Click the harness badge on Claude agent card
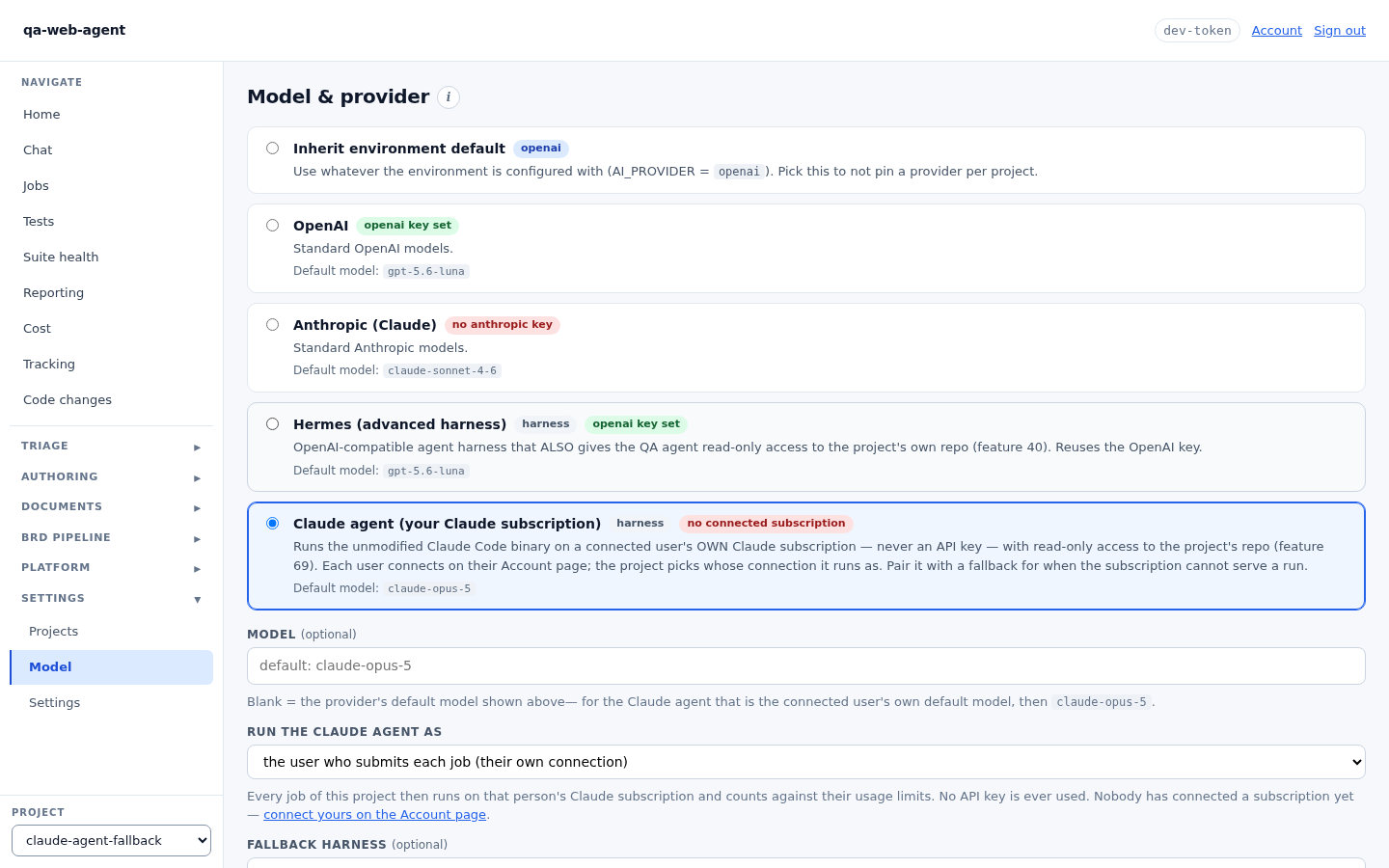1389x868 pixels. coord(640,524)
